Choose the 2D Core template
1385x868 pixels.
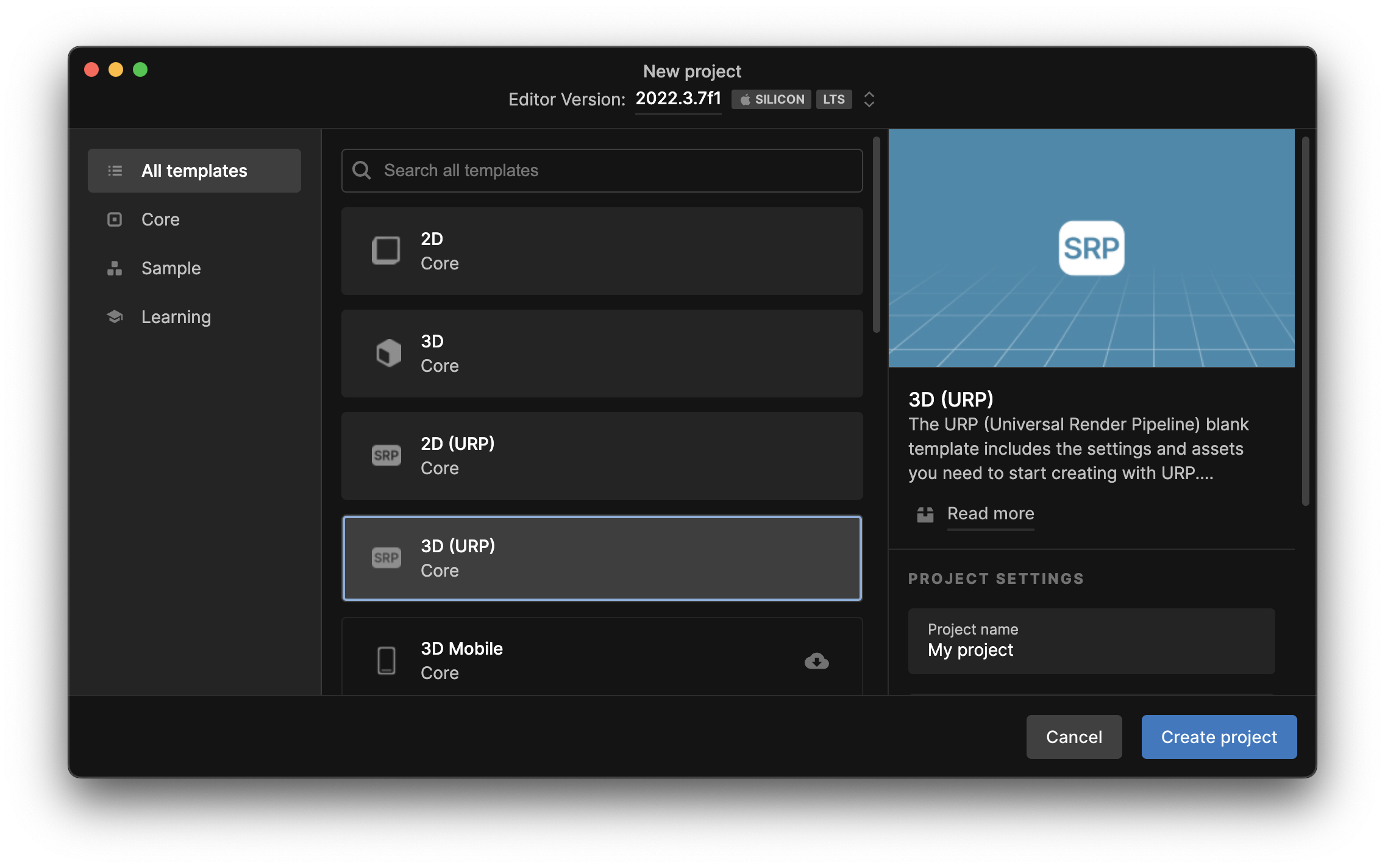[x=602, y=251]
